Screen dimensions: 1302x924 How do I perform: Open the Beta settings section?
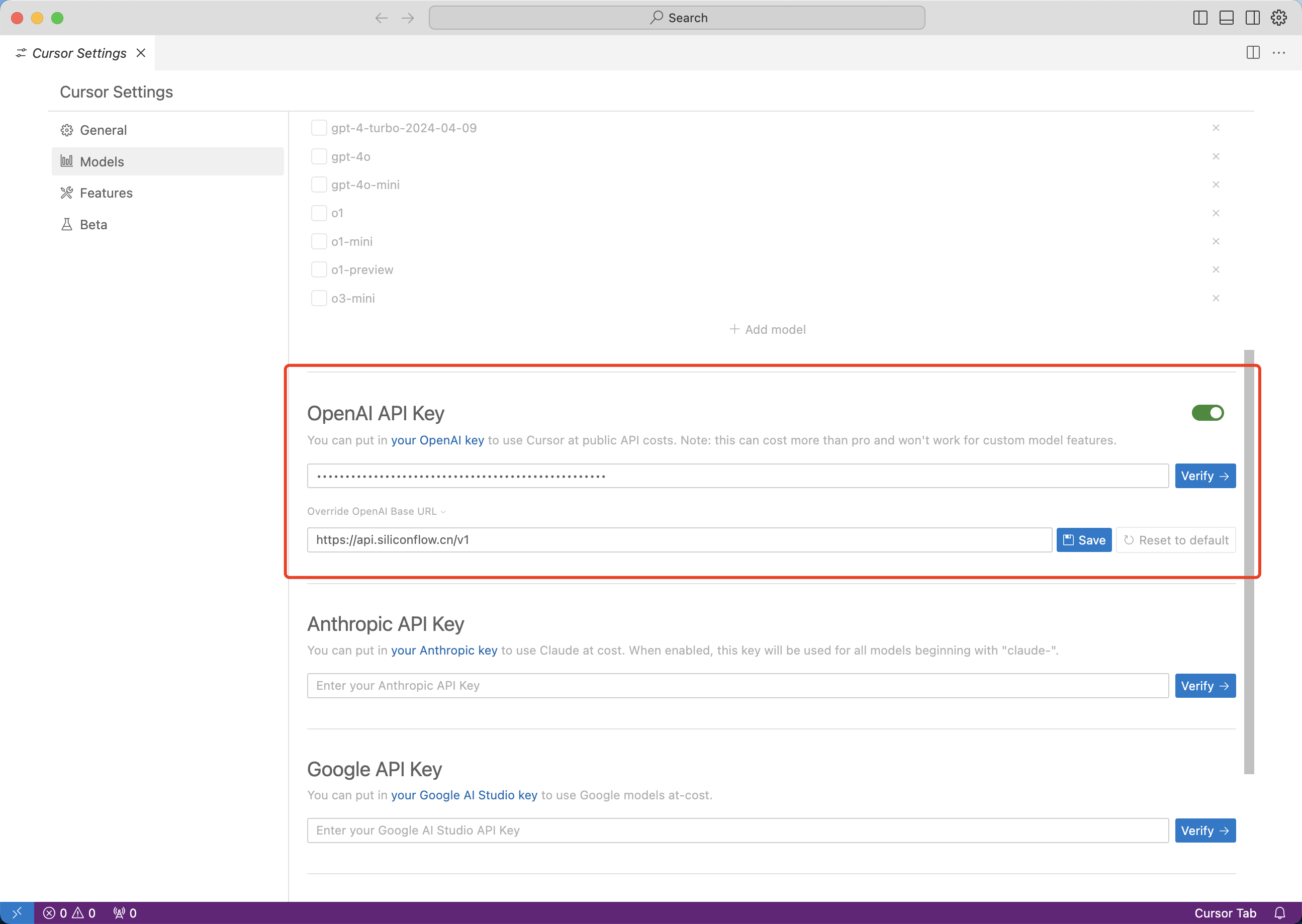click(168, 225)
